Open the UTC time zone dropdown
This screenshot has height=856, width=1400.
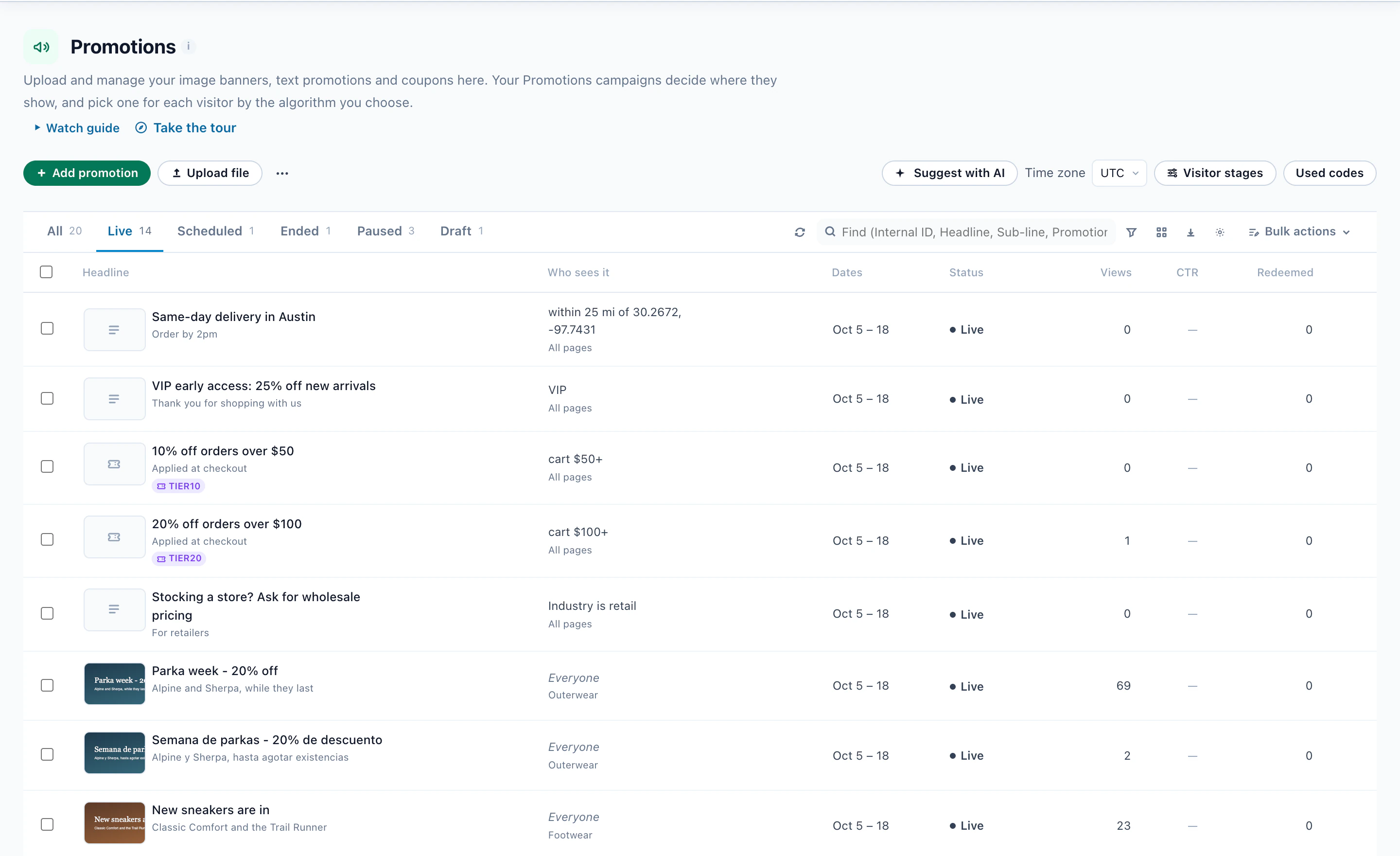[1120, 173]
